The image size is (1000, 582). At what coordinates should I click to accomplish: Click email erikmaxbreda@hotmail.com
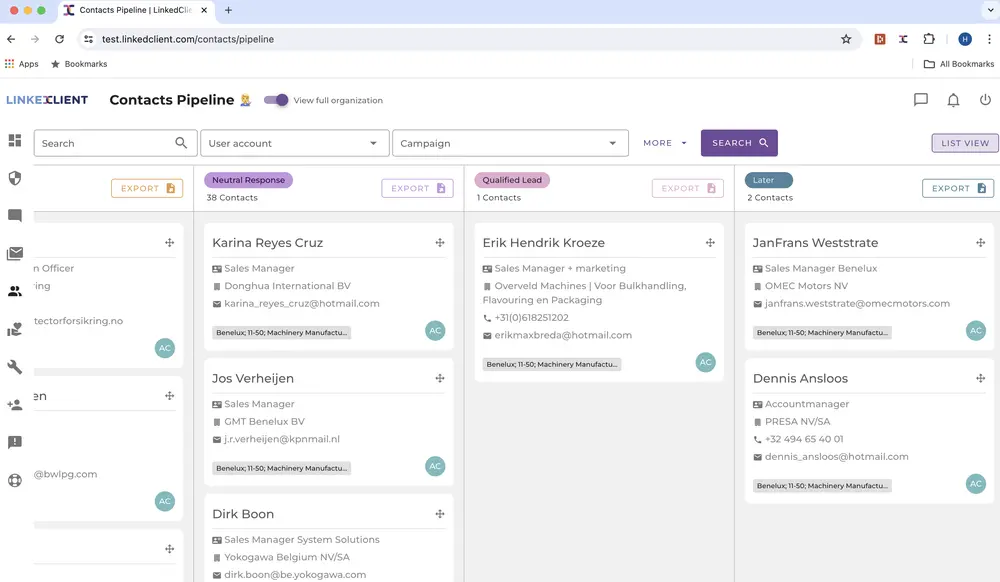click(563, 335)
